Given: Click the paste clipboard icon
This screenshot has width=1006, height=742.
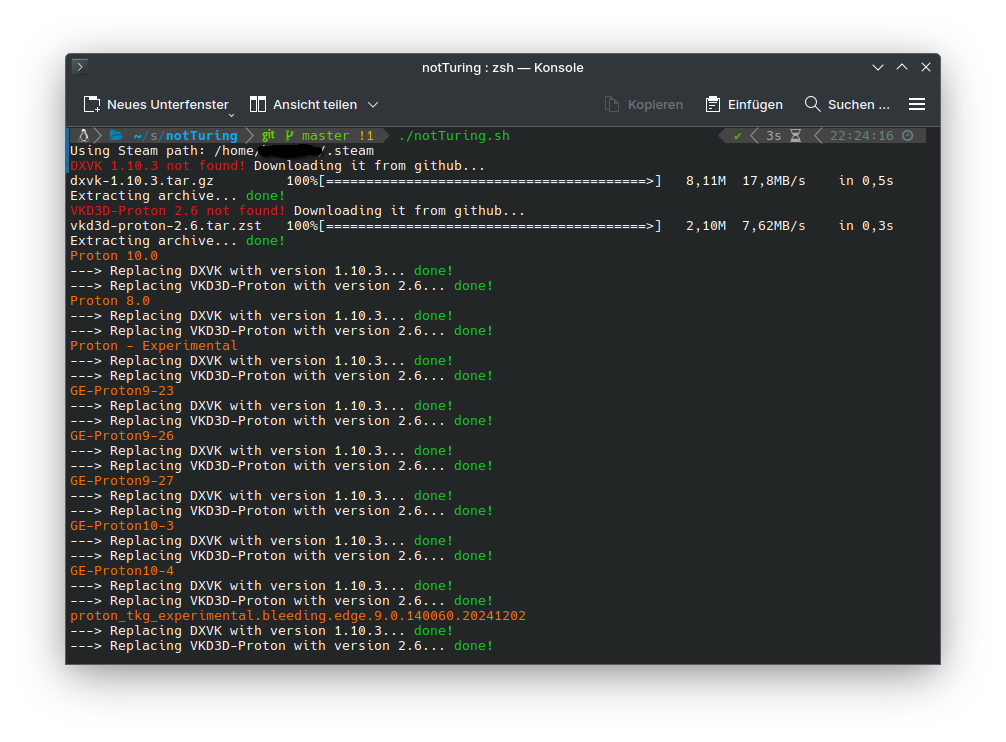Looking at the screenshot, I should [713, 105].
